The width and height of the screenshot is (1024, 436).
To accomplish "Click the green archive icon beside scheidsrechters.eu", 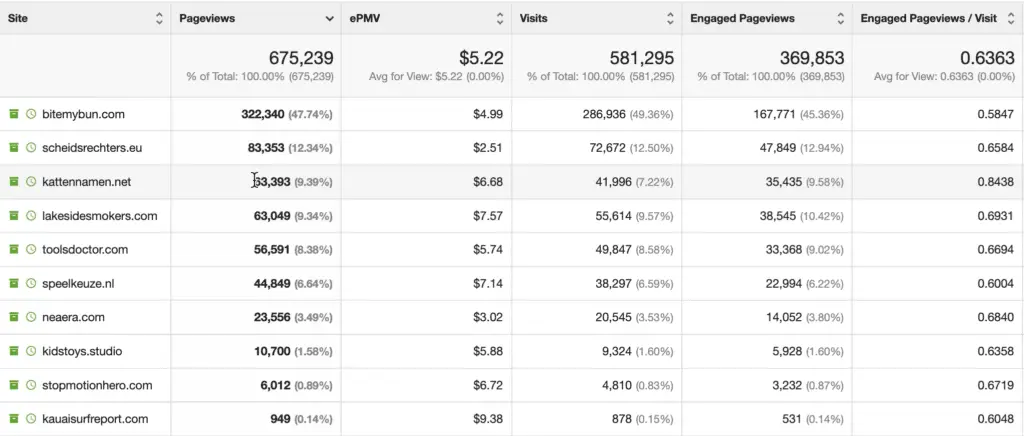I will click(x=14, y=148).
